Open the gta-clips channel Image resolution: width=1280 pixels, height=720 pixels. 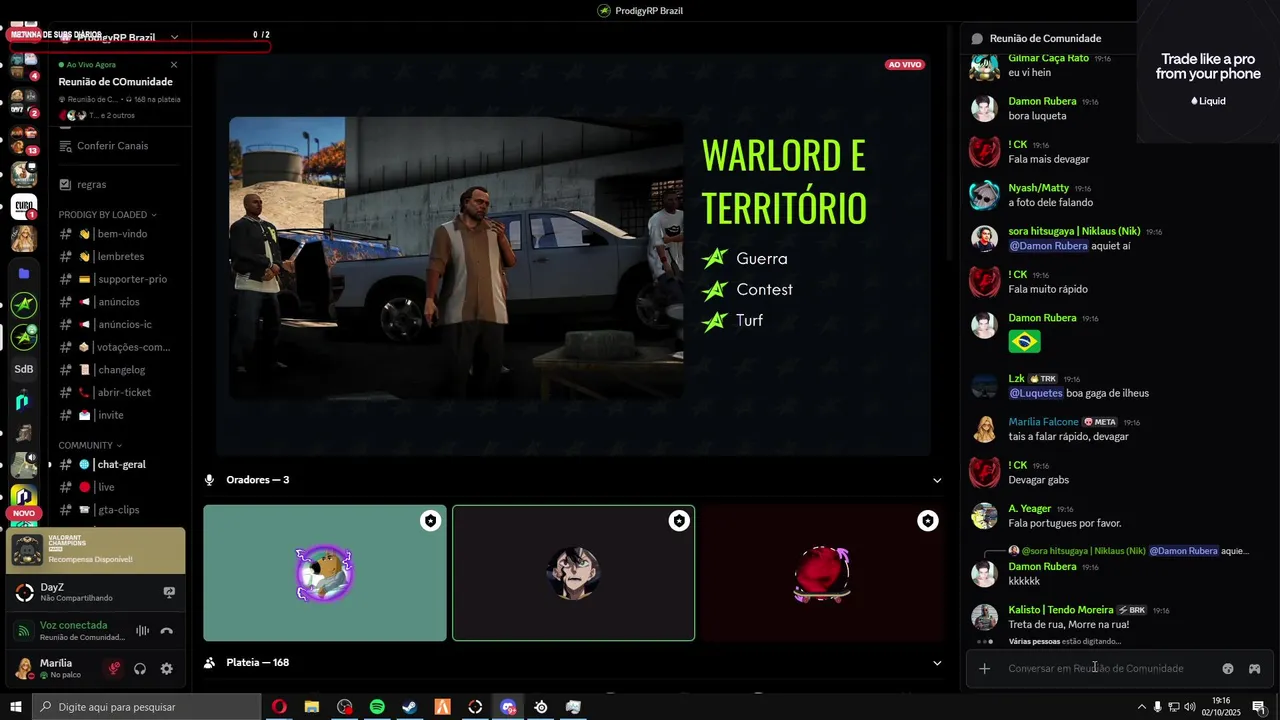(x=120, y=510)
